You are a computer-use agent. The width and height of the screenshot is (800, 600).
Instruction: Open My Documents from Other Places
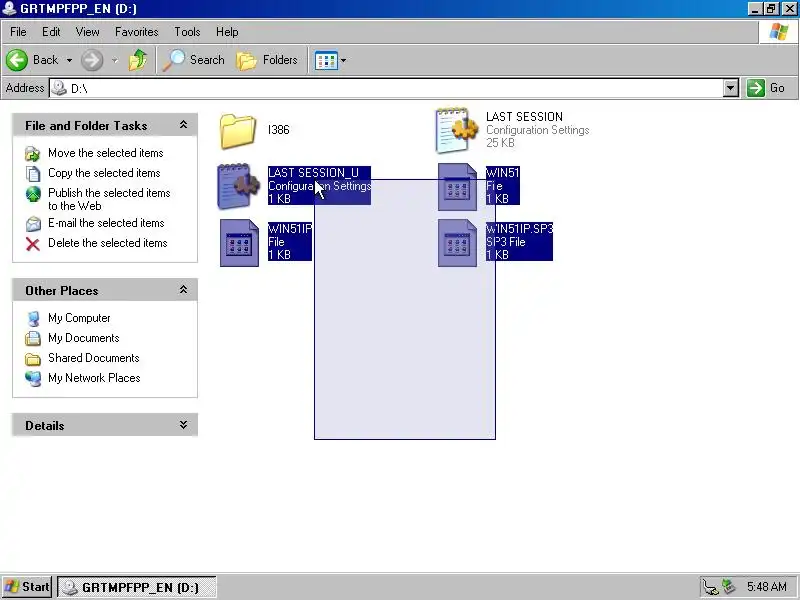(84, 338)
